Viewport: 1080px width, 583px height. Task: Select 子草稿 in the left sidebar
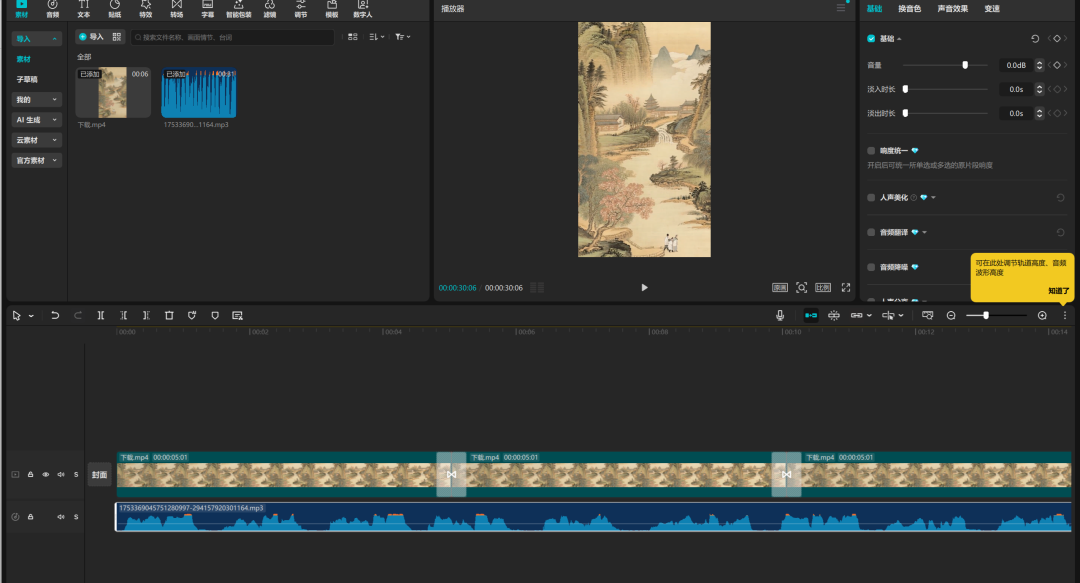27,79
